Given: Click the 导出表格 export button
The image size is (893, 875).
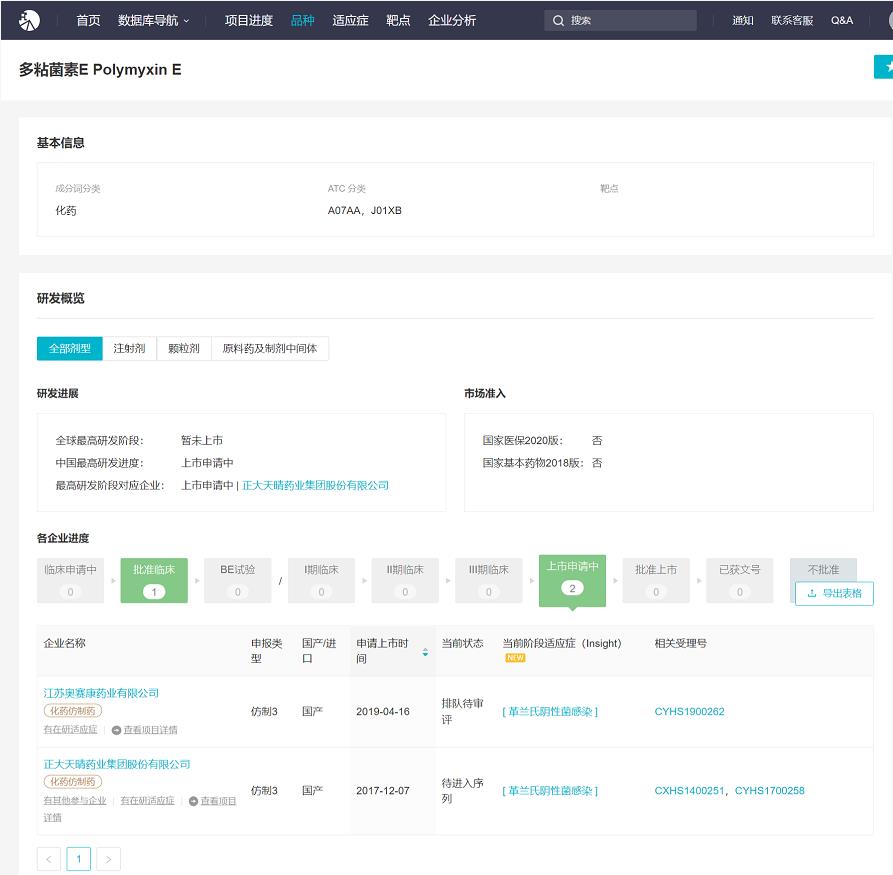Looking at the screenshot, I should (834, 593).
